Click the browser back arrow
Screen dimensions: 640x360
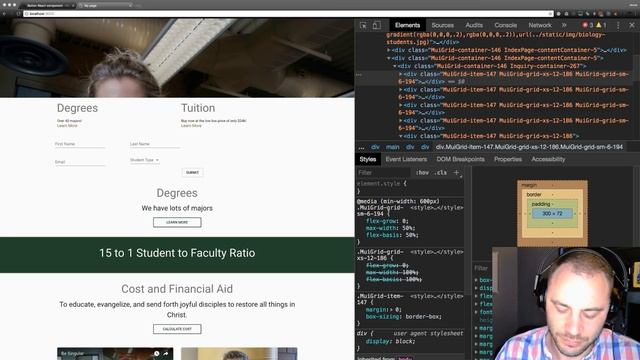tap(4, 14)
